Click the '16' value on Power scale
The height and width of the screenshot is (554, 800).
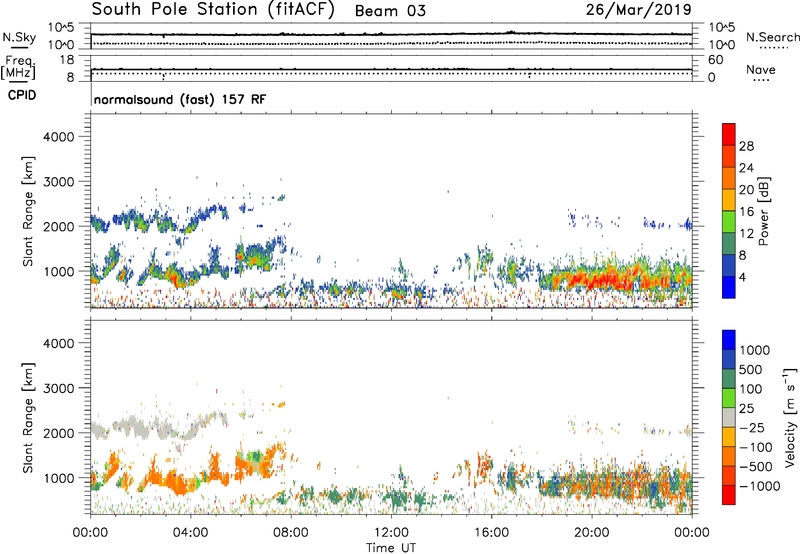coord(746,212)
